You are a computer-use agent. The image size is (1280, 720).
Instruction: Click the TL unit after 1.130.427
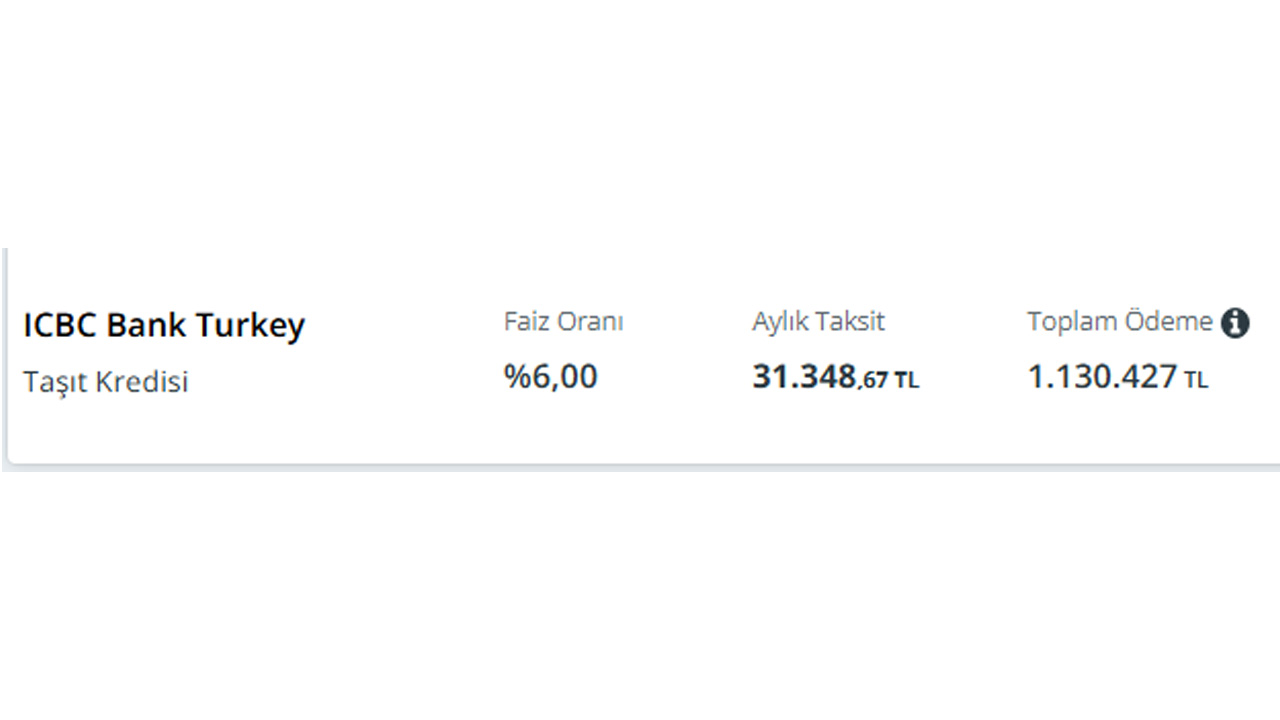[x=1196, y=381]
